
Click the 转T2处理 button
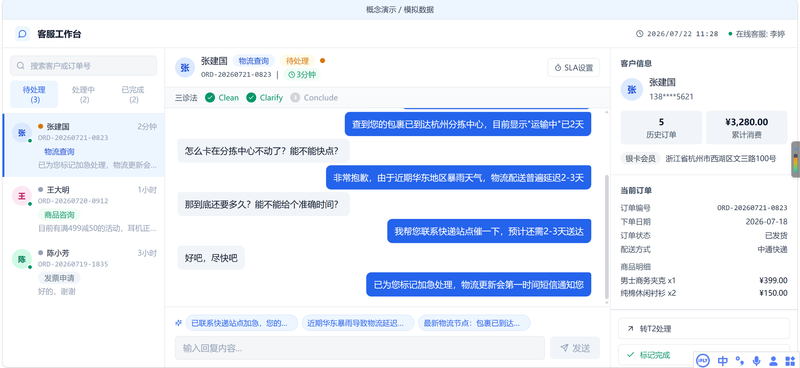pyautogui.click(x=704, y=329)
